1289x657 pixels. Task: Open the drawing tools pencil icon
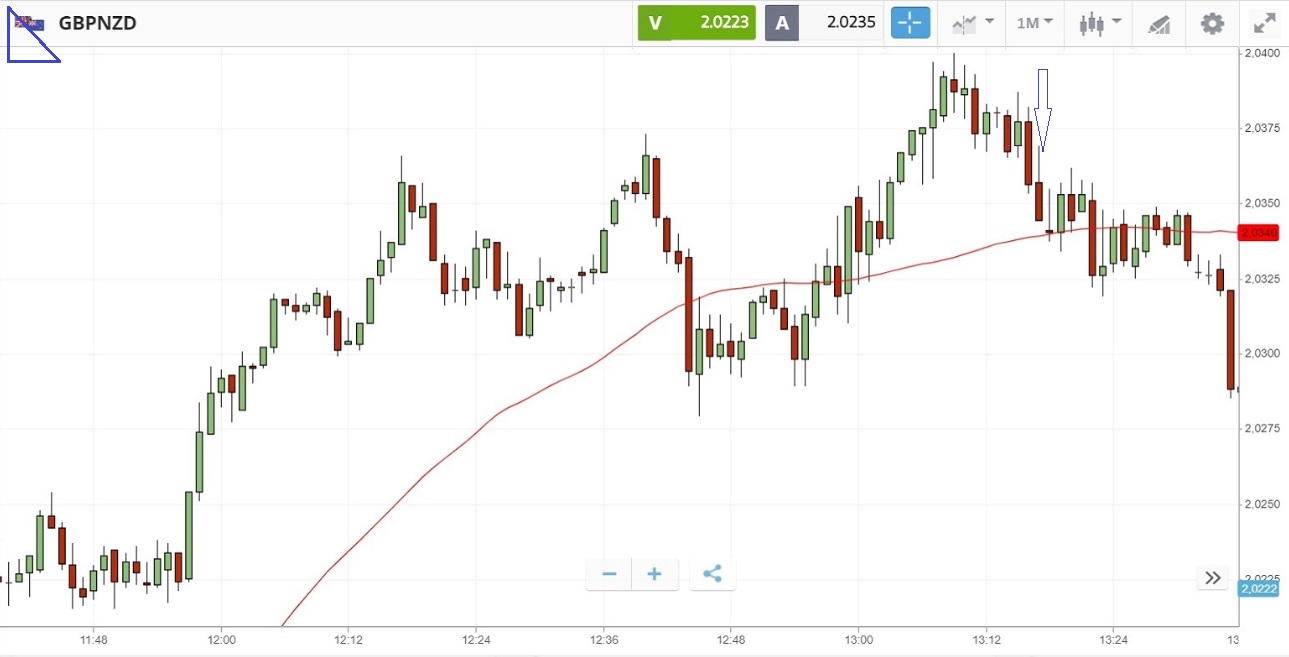(x=1159, y=23)
